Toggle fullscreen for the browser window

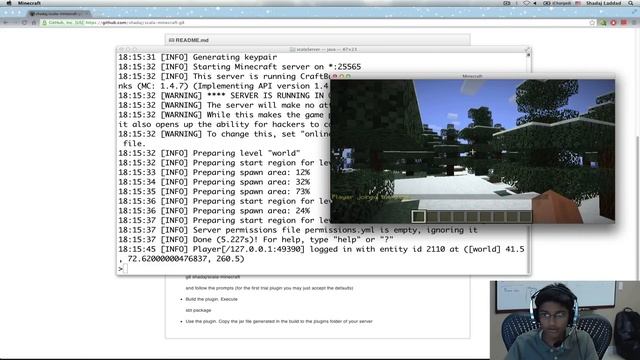coord(636,12)
